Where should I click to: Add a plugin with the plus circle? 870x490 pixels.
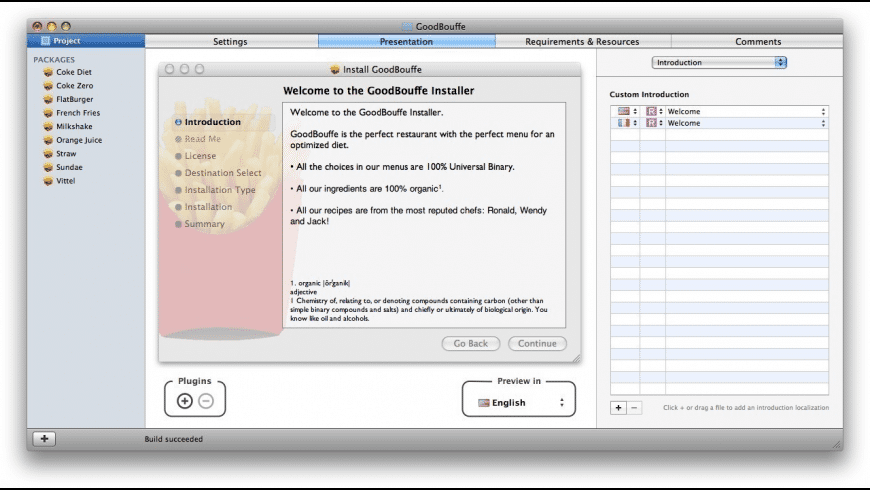(x=185, y=401)
